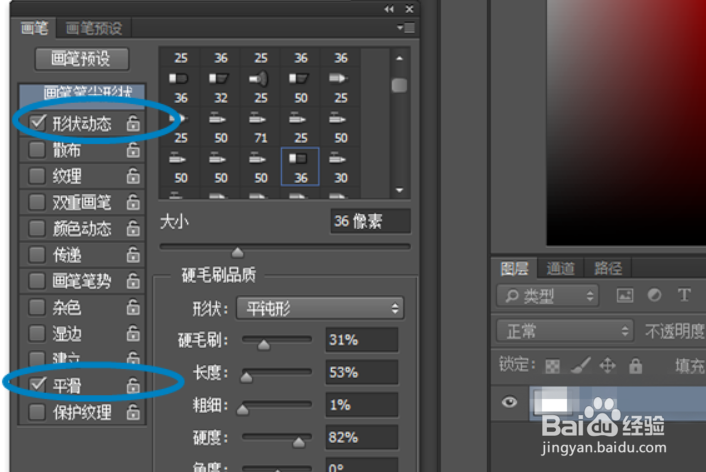Enable the 杂色 checkbox
Screen dimensions: 706x472
36,307
